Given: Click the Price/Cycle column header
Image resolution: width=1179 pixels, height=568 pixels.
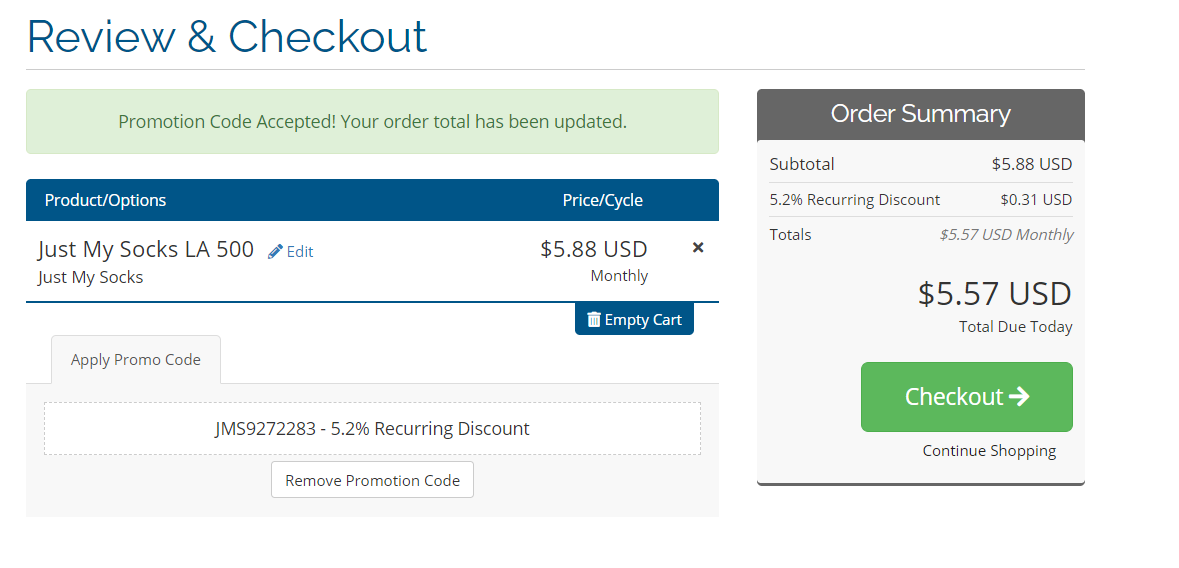Looking at the screenshot, I should coord(602,200).
